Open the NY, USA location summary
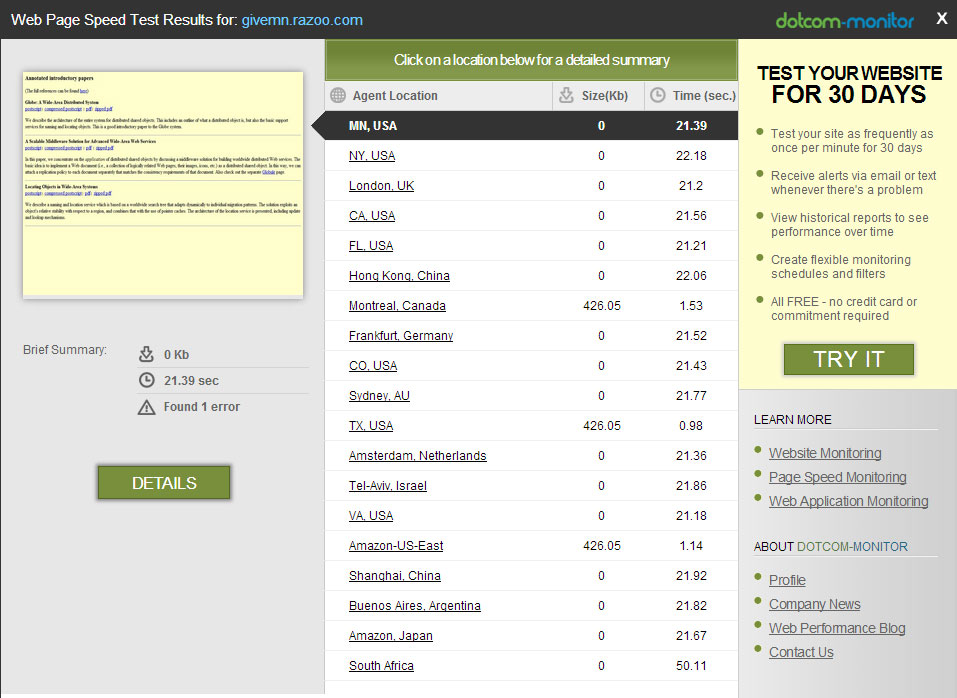 click(372, 156)
